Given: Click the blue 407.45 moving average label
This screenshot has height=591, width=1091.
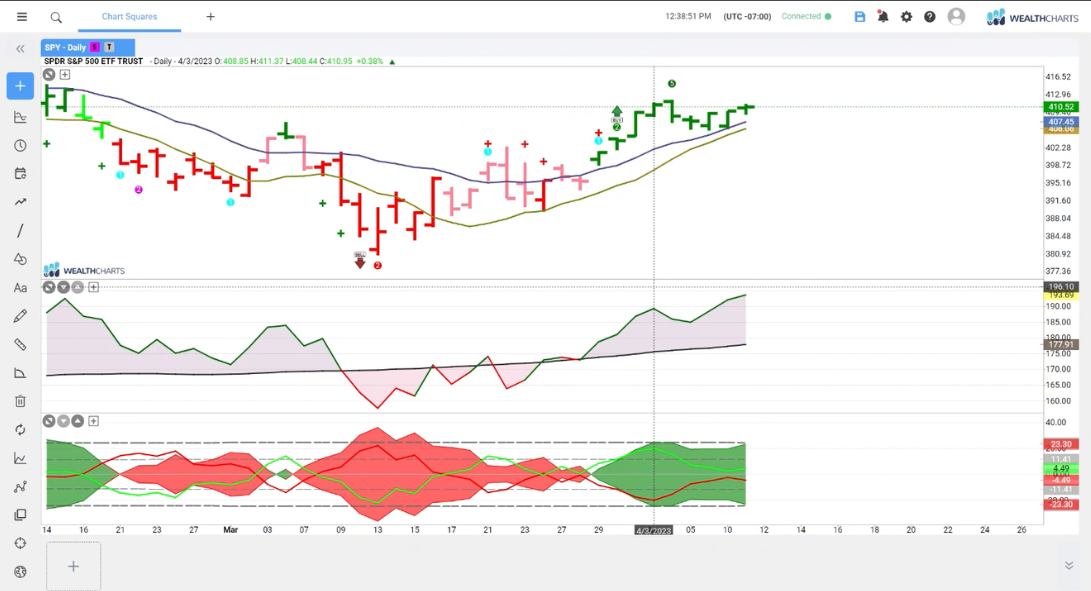Looking at the screenshot, I should (x=1061, y=122).
